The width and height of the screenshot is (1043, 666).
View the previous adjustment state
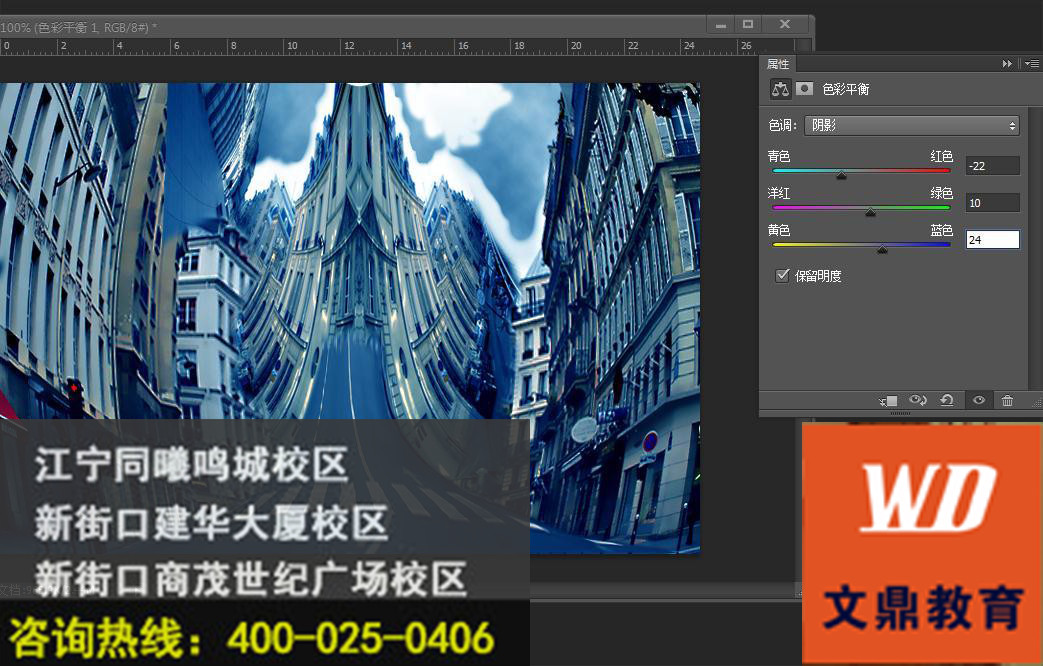(x=918, y=401)
